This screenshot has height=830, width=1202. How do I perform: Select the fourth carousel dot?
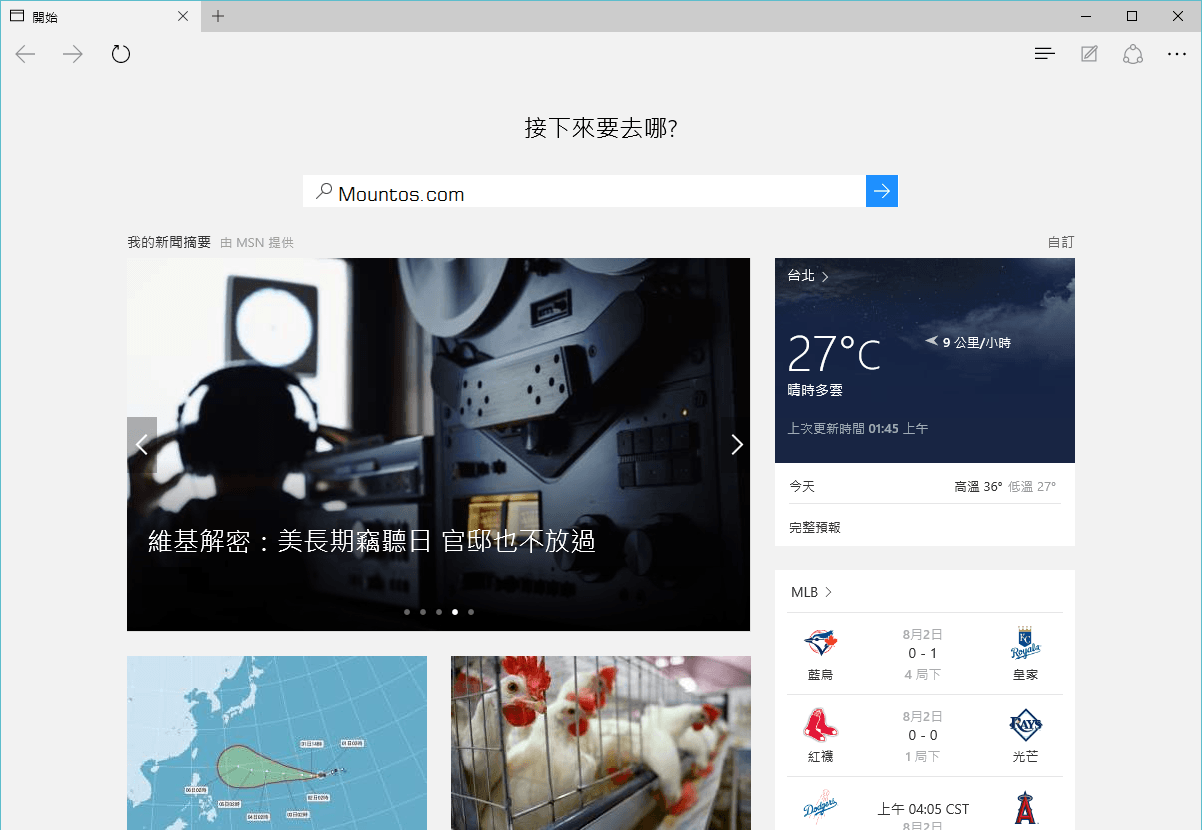[x=455, y=611]
